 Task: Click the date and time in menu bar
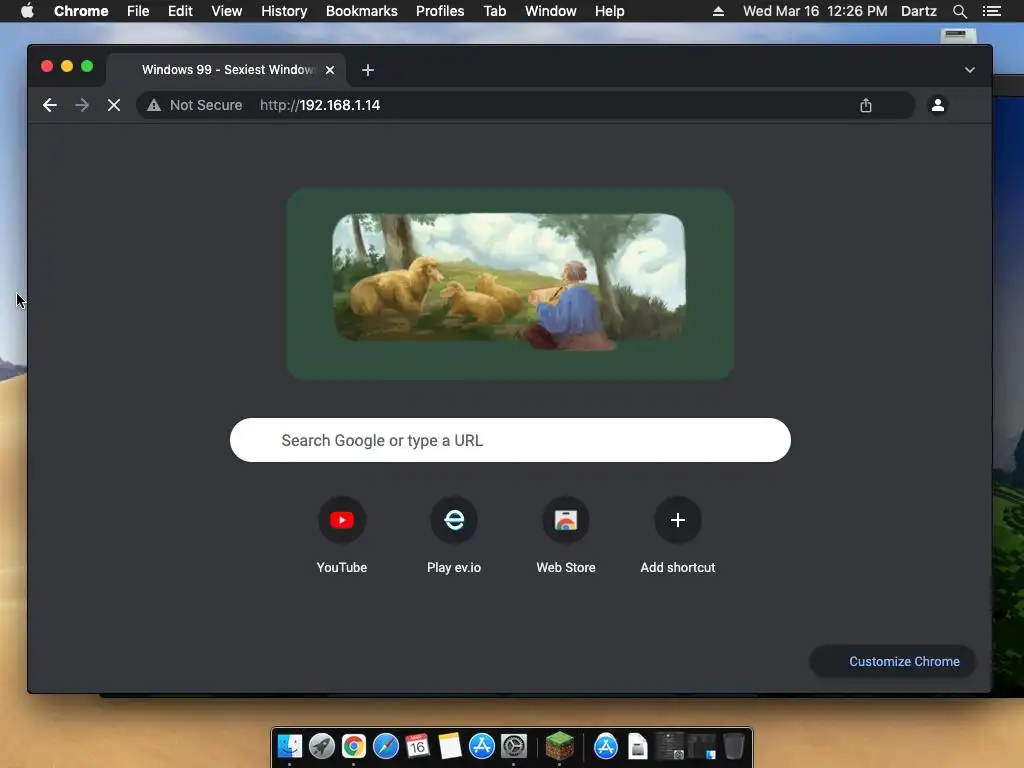(x=815, y=11)
